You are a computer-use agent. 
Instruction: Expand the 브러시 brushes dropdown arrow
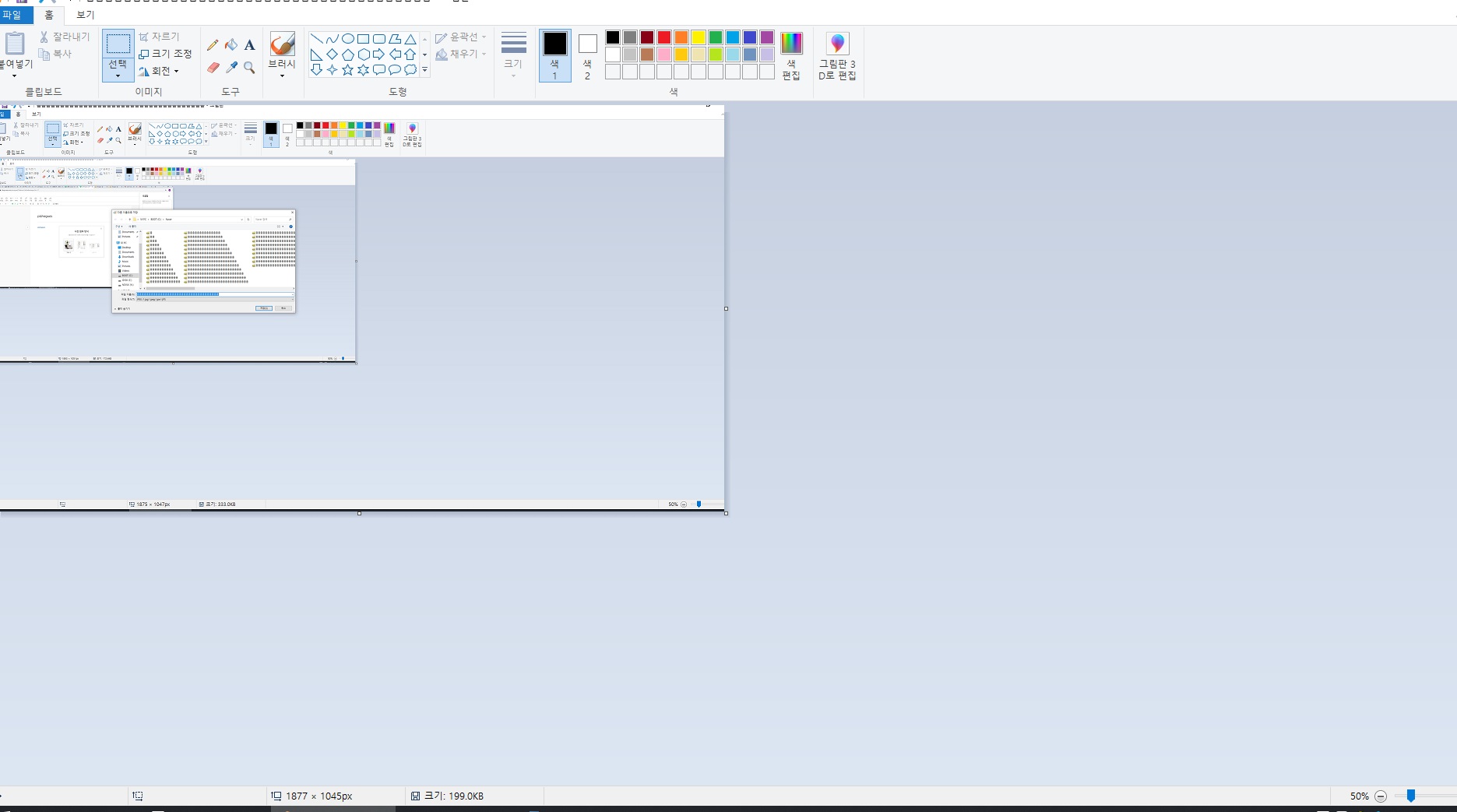coord(282,76)
